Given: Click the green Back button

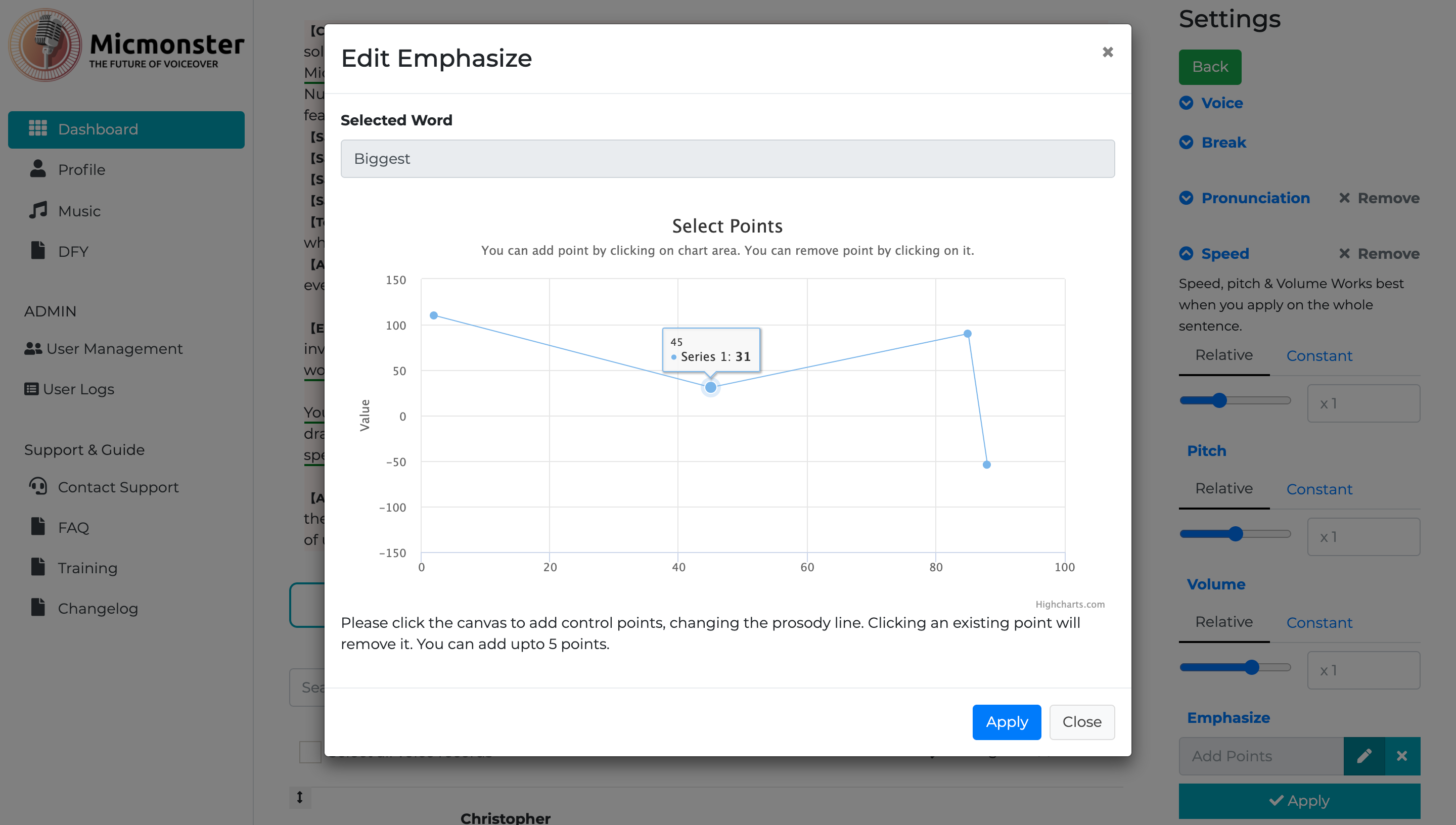Looking at the screenshot, I should (1210, 67).
